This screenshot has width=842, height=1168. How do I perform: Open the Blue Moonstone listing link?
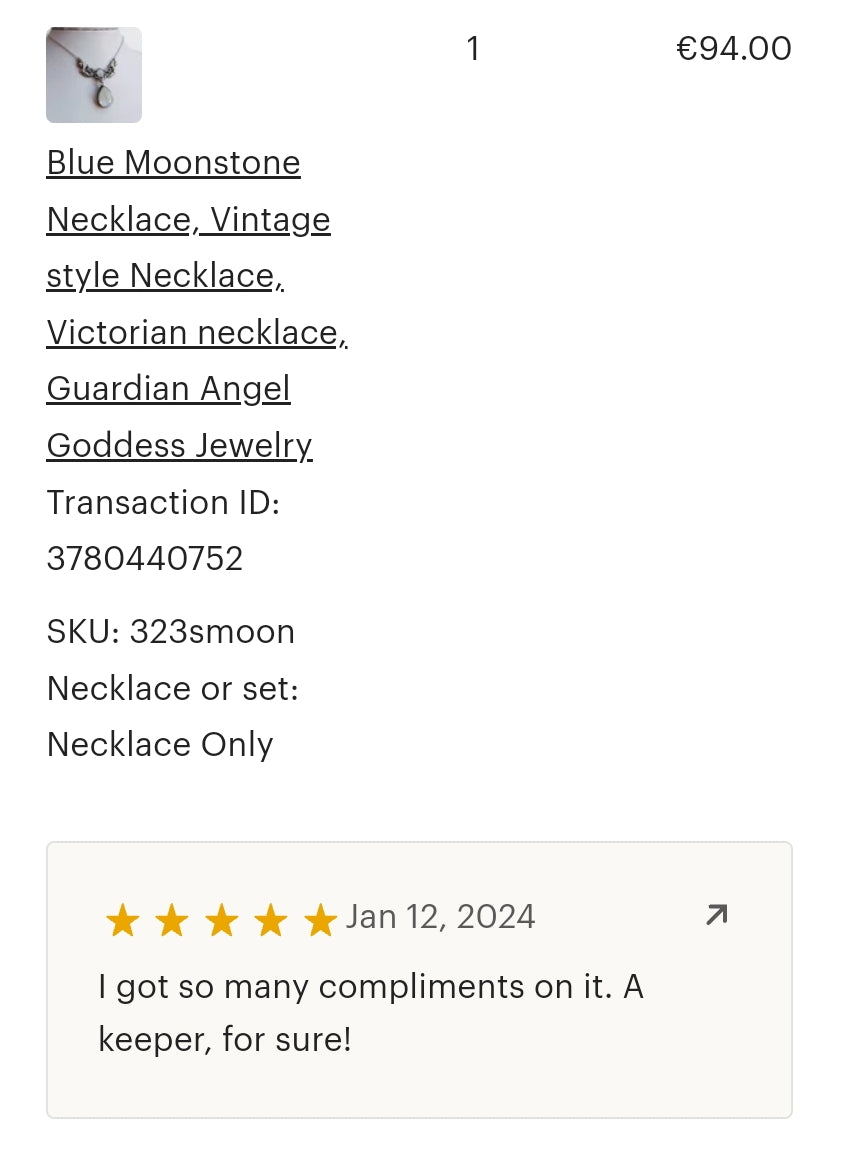tap(173, 163)
